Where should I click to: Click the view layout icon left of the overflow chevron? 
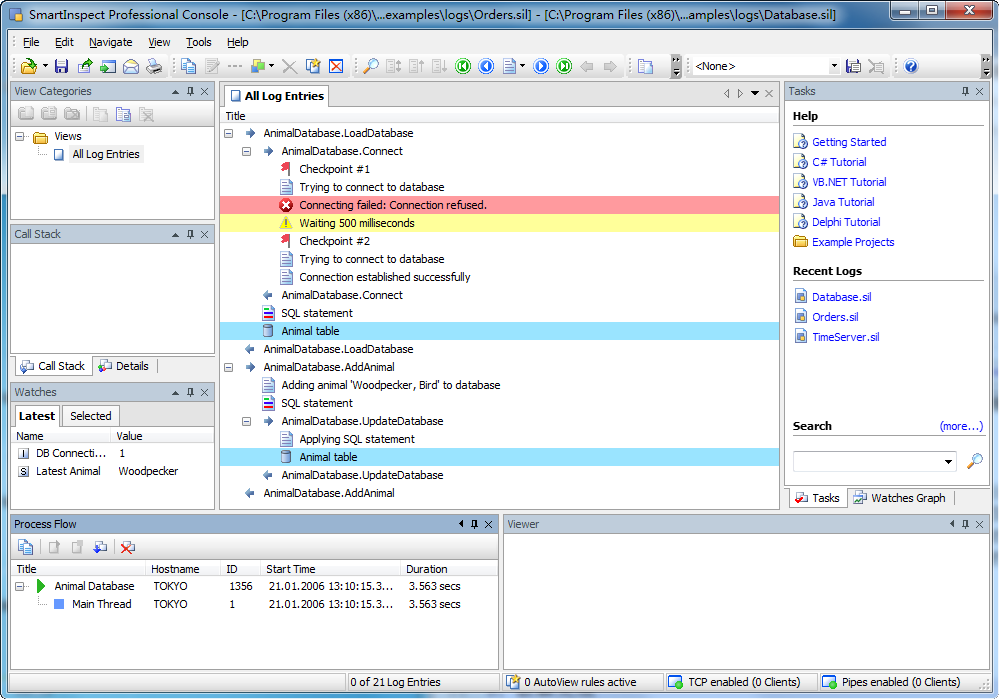[x=645, y=66]
